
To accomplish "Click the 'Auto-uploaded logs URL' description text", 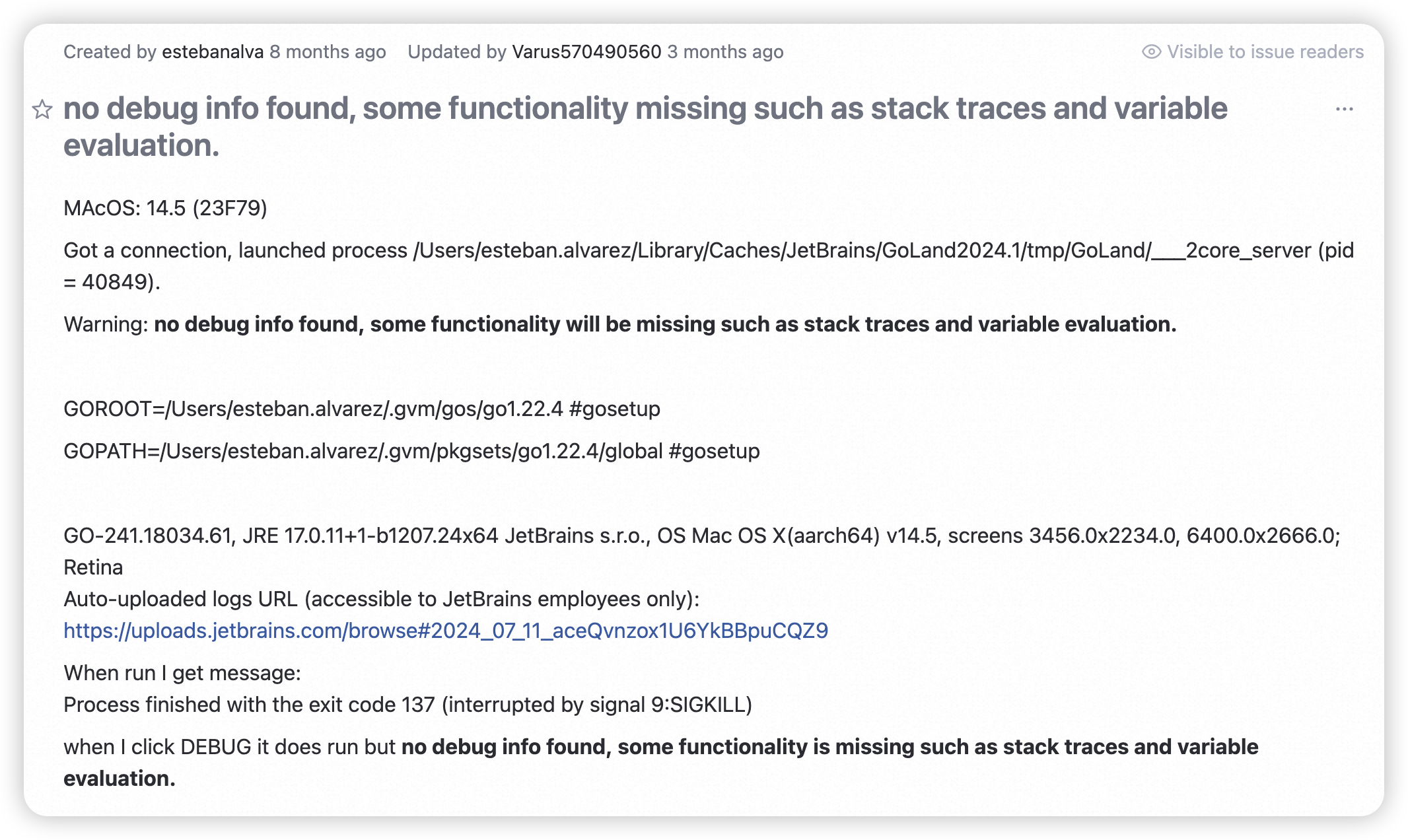I will [x=381, y=599].
